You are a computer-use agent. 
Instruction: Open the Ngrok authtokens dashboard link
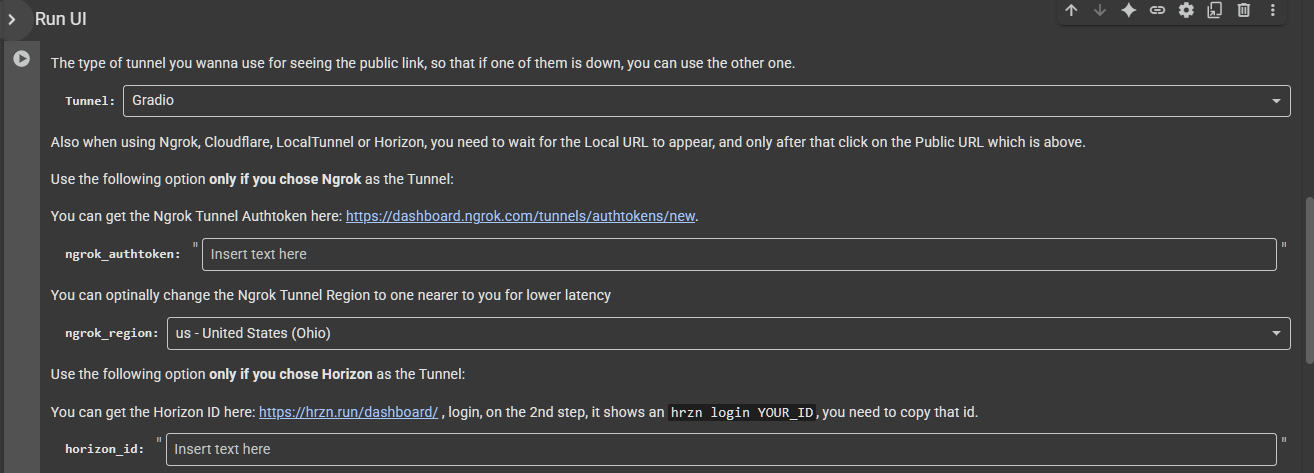coord(520,216)
